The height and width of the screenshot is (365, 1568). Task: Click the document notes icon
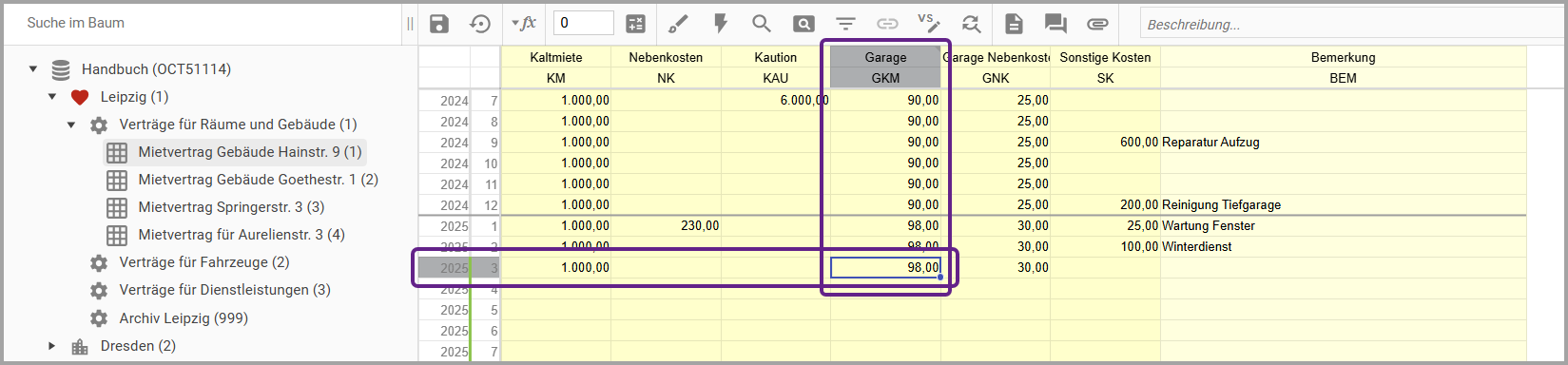tap(1014, 24)
